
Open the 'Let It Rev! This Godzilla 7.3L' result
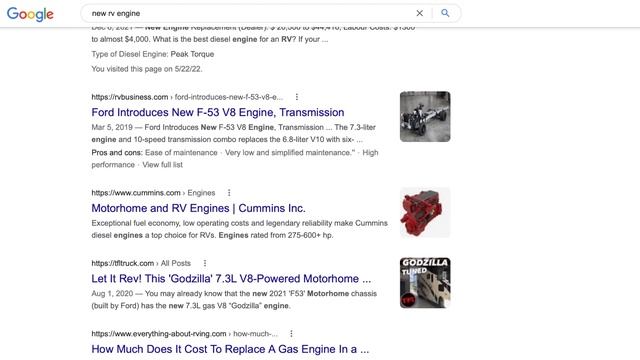[231, 279]
